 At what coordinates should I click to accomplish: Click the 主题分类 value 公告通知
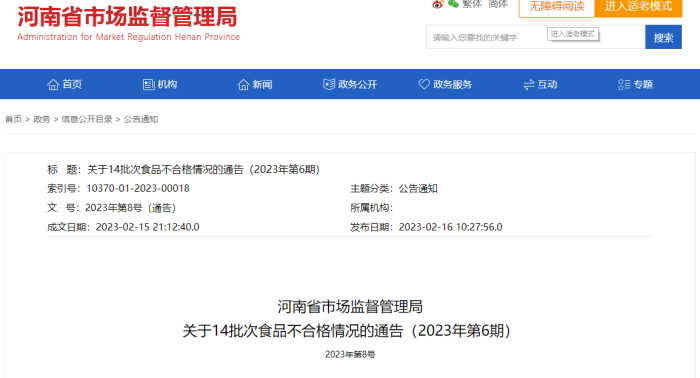point(418,189)
